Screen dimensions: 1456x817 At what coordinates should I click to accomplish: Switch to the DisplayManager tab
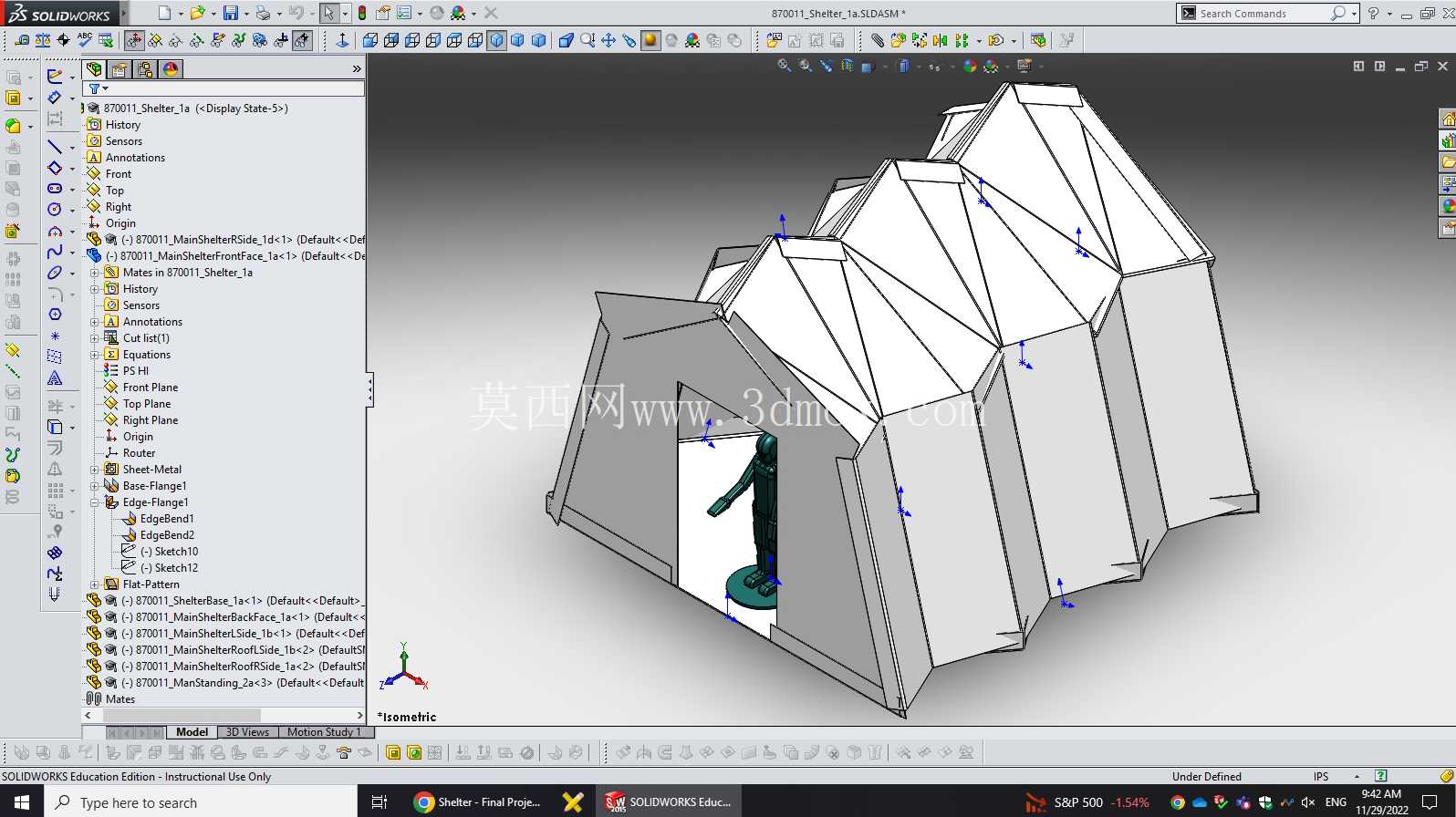171,69
